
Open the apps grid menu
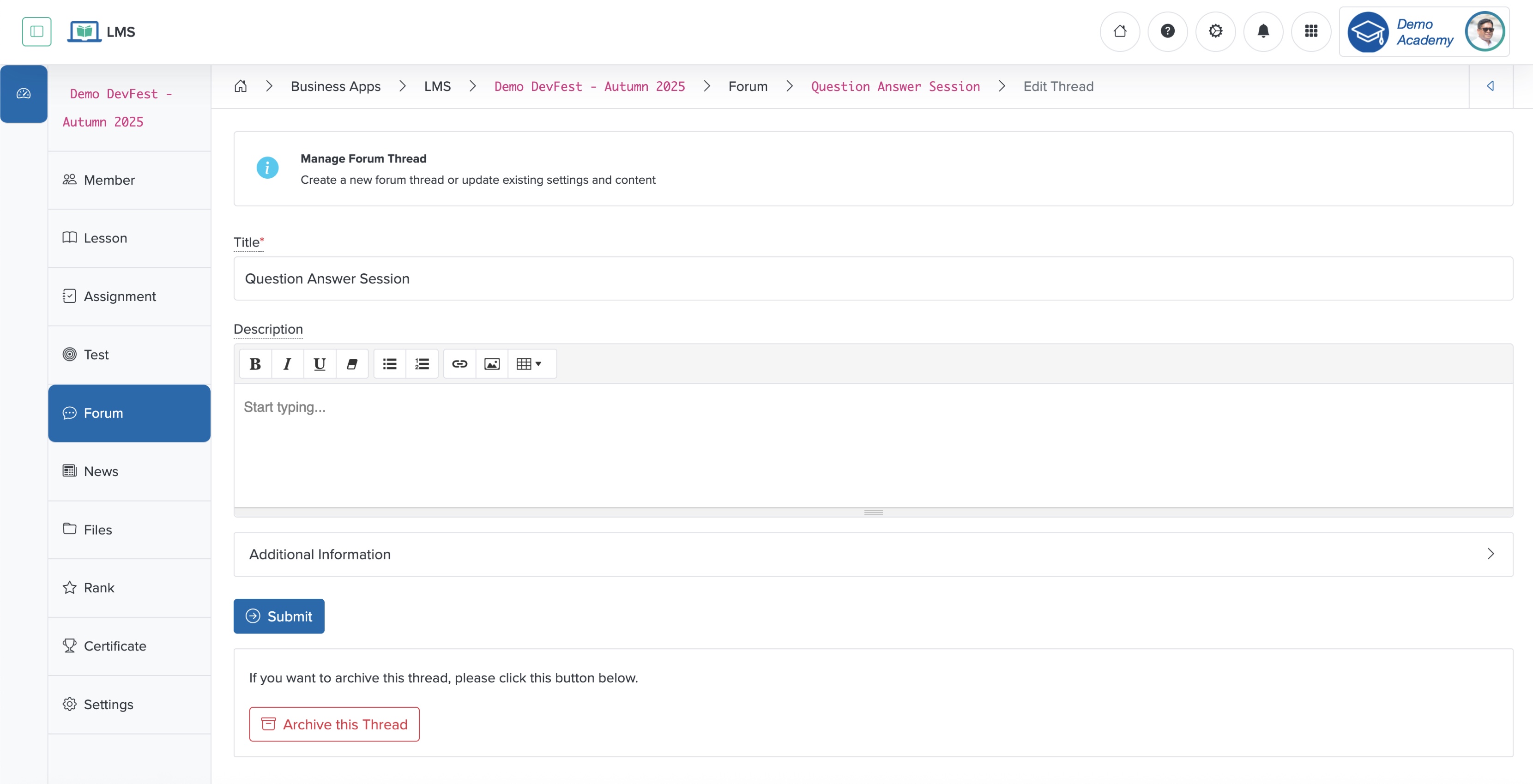(x=1312, y=31)
